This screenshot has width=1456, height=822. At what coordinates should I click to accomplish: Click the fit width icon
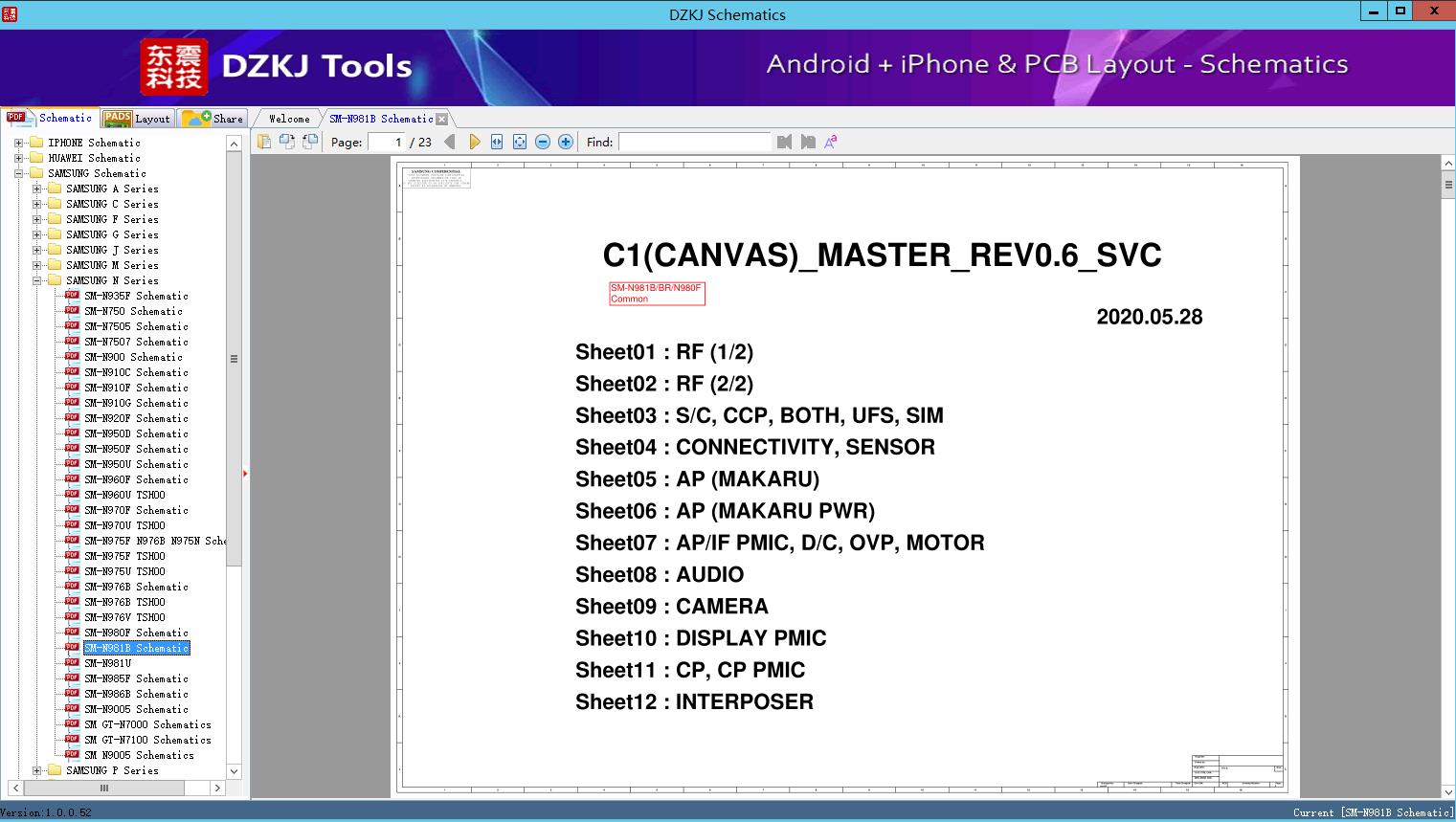[497, 142]
